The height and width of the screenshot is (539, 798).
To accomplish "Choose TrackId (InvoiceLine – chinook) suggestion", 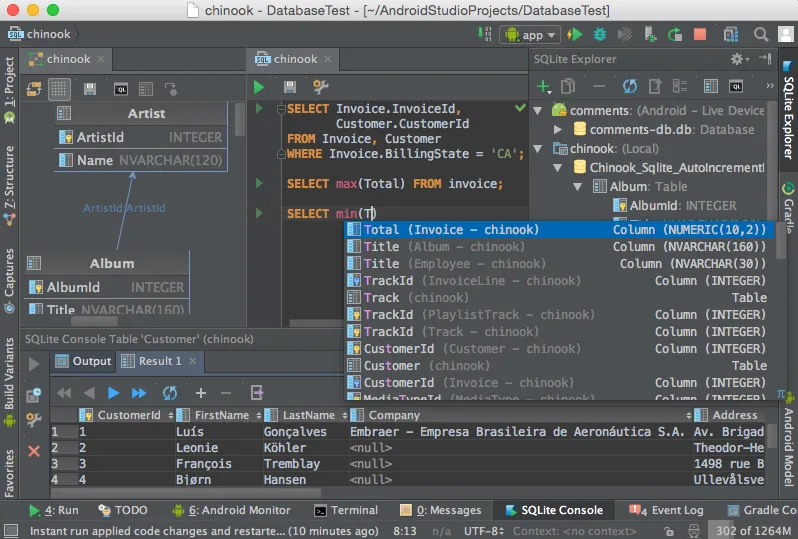I will (x=560, y=280).
